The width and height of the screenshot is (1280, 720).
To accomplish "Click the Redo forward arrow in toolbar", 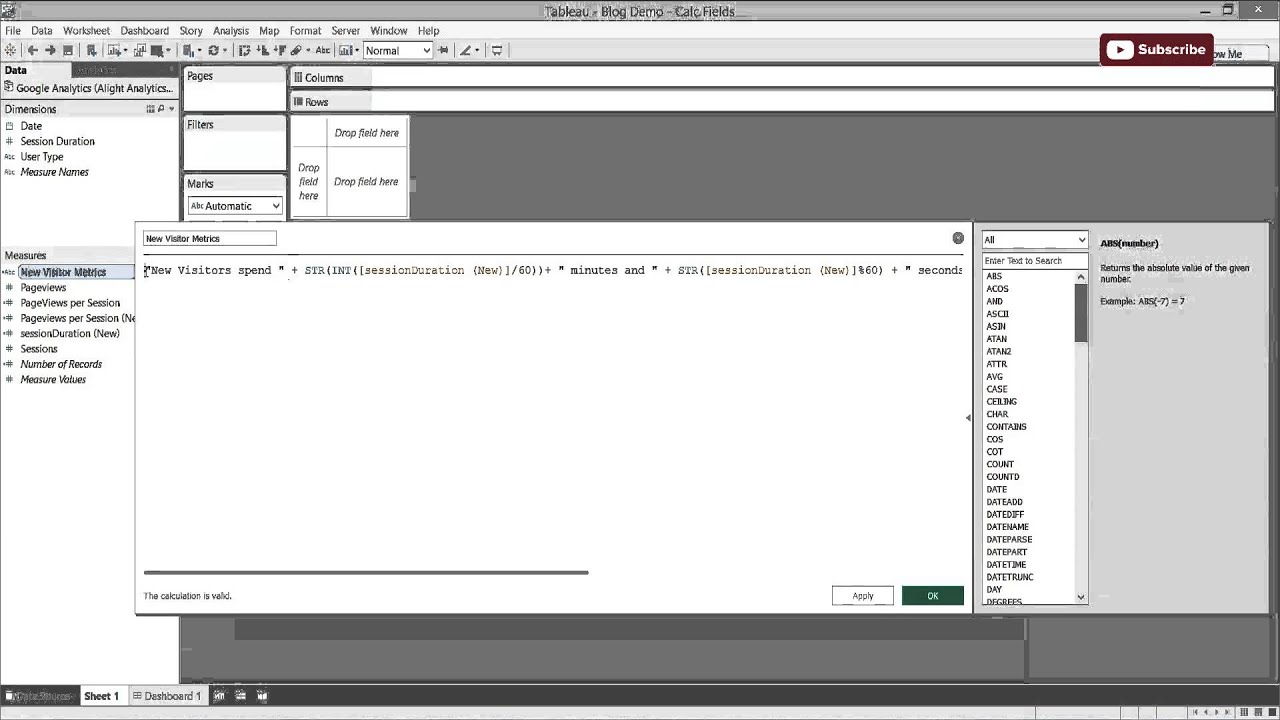I will click(50, 50).
